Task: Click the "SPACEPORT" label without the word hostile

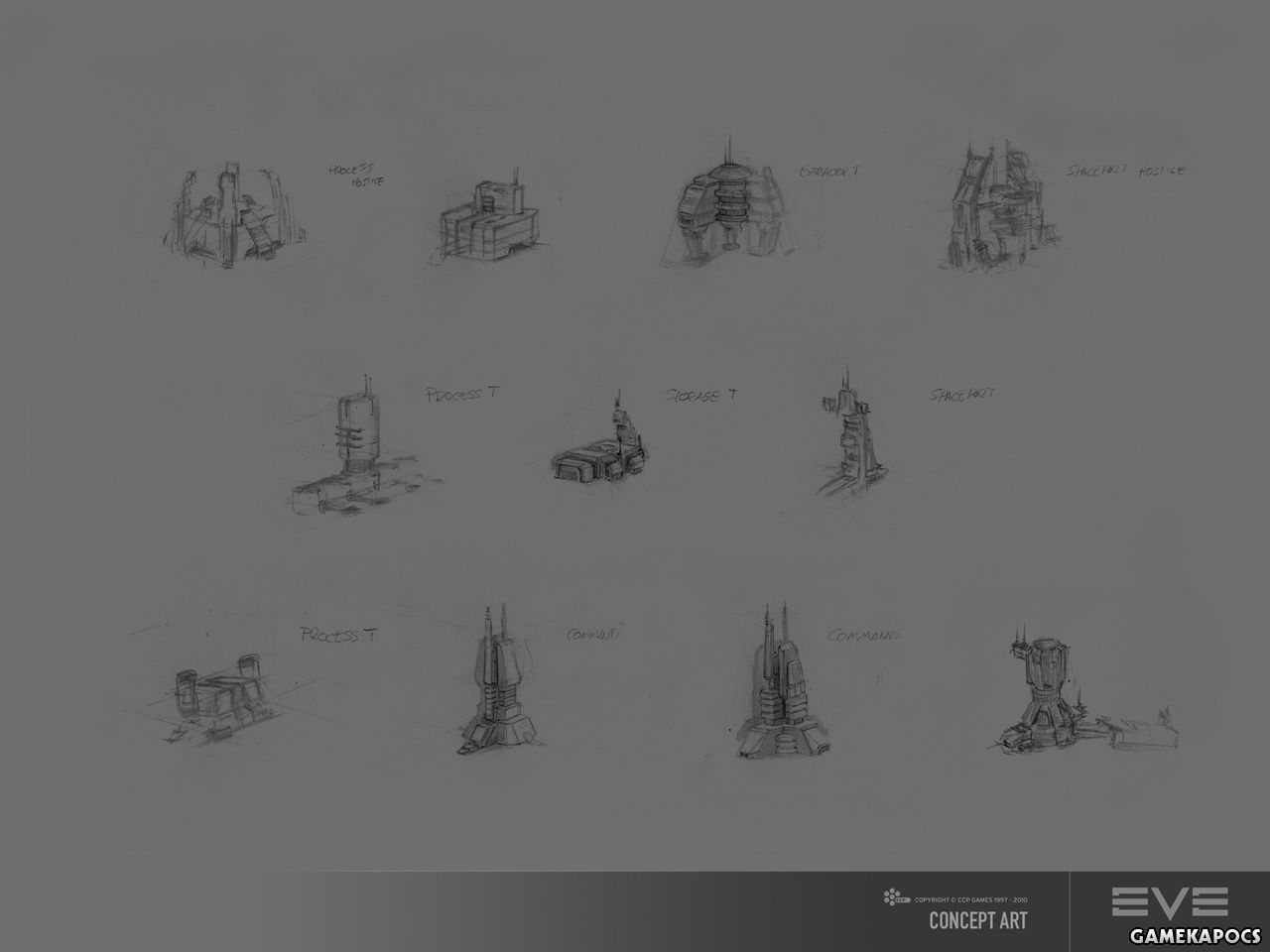Action: click(x=962, y=394)
